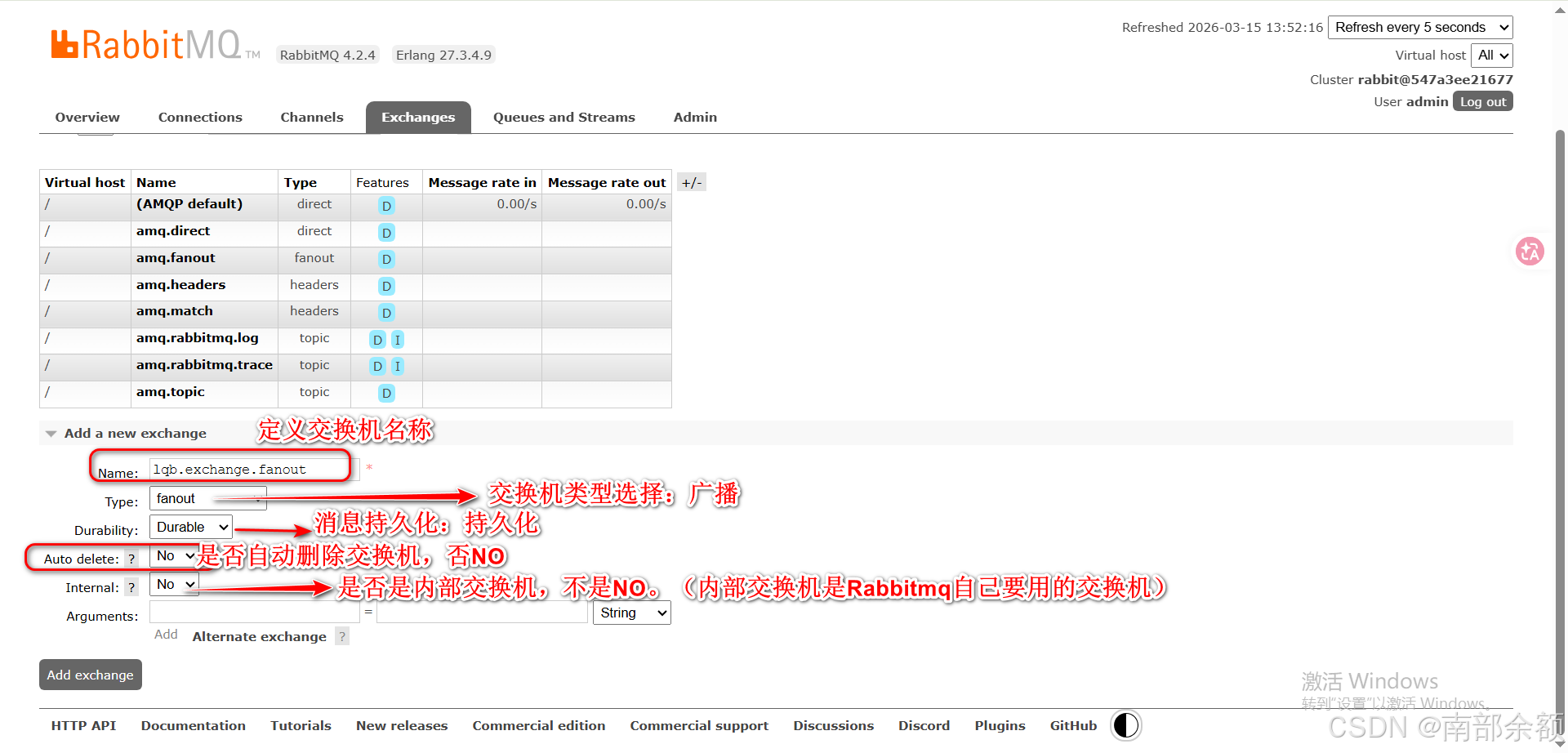1568x753 pixels.
Task: Click the D badge for amq.rabbitmq.trace
Action: click(x=377, y=367)
